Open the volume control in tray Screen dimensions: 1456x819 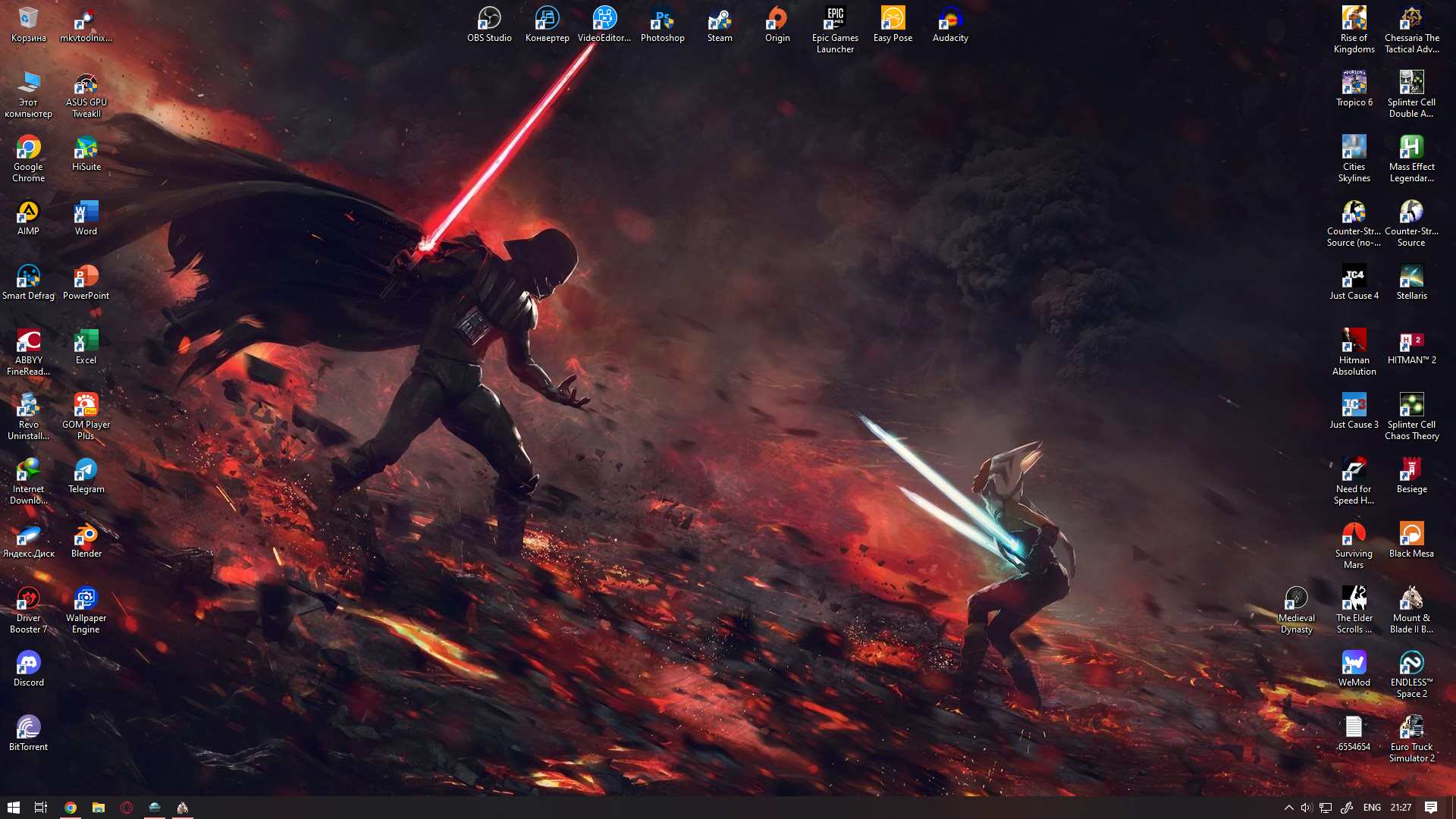(x=1306, y=808)
